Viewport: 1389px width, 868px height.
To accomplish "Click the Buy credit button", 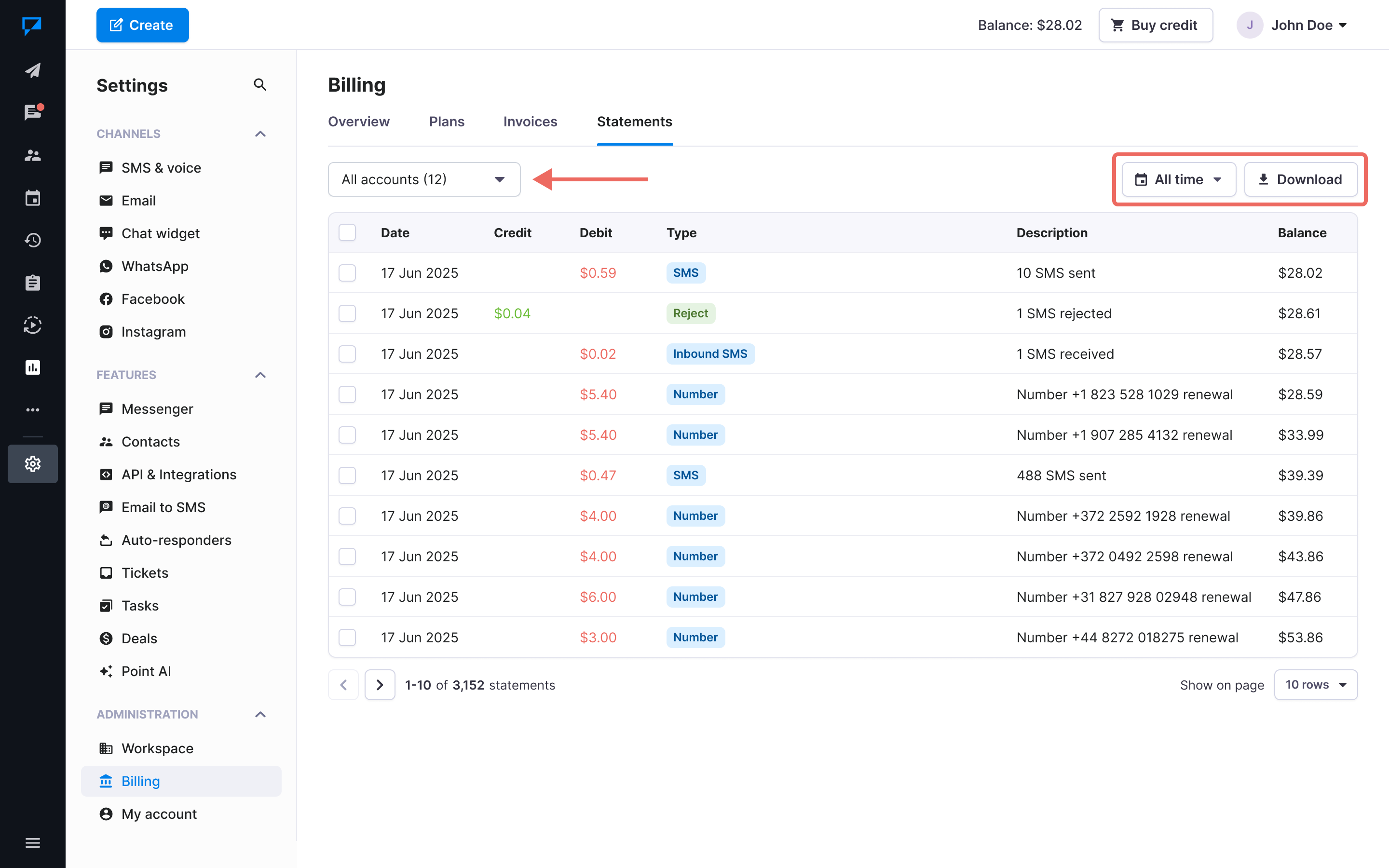I will pyautogui.click(x=1155, y=25).
